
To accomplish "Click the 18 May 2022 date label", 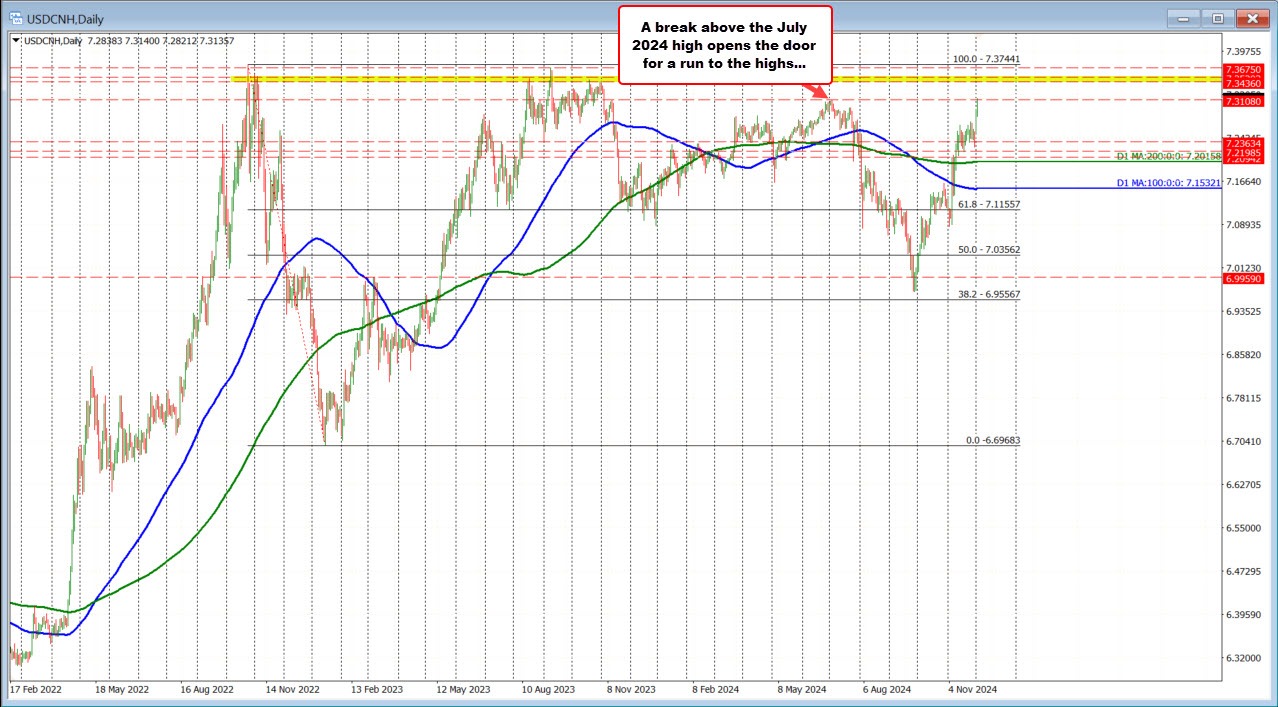I will [122, 689].
